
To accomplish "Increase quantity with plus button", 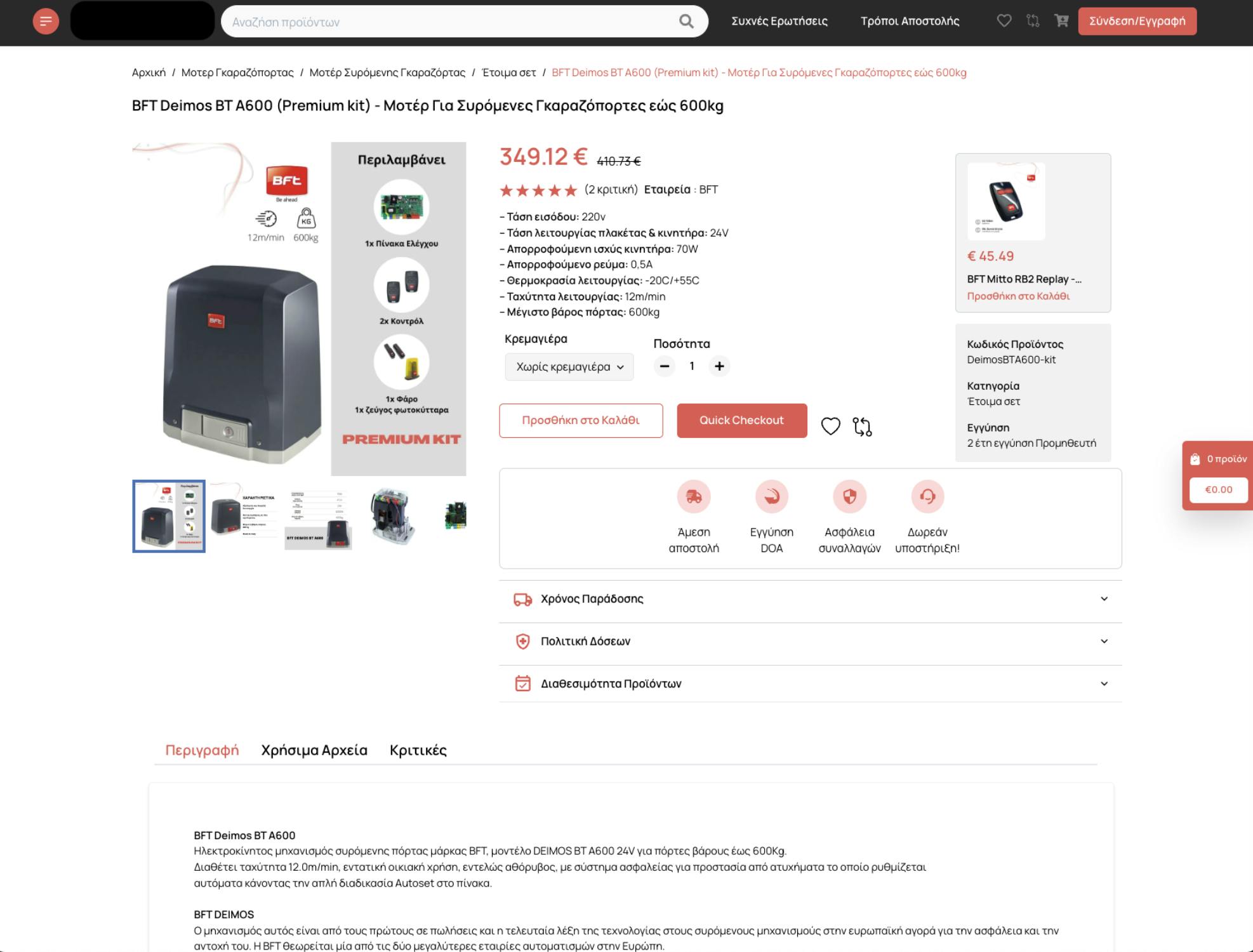I will (719, 366).
